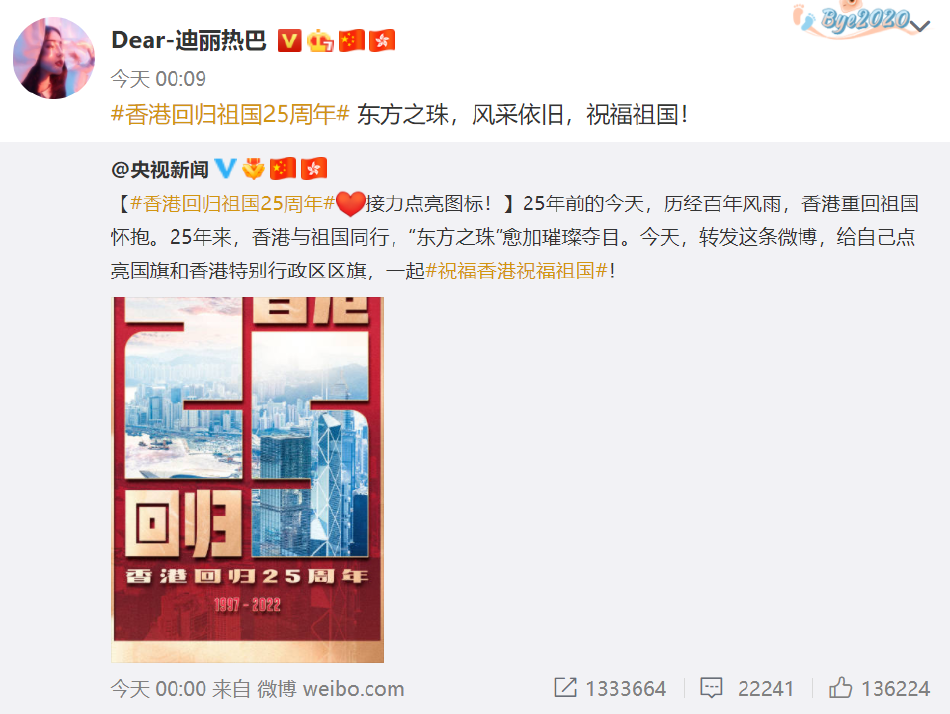Click the crown membership icon
Viewport: 950px width, 714px height.
[321, 41]
